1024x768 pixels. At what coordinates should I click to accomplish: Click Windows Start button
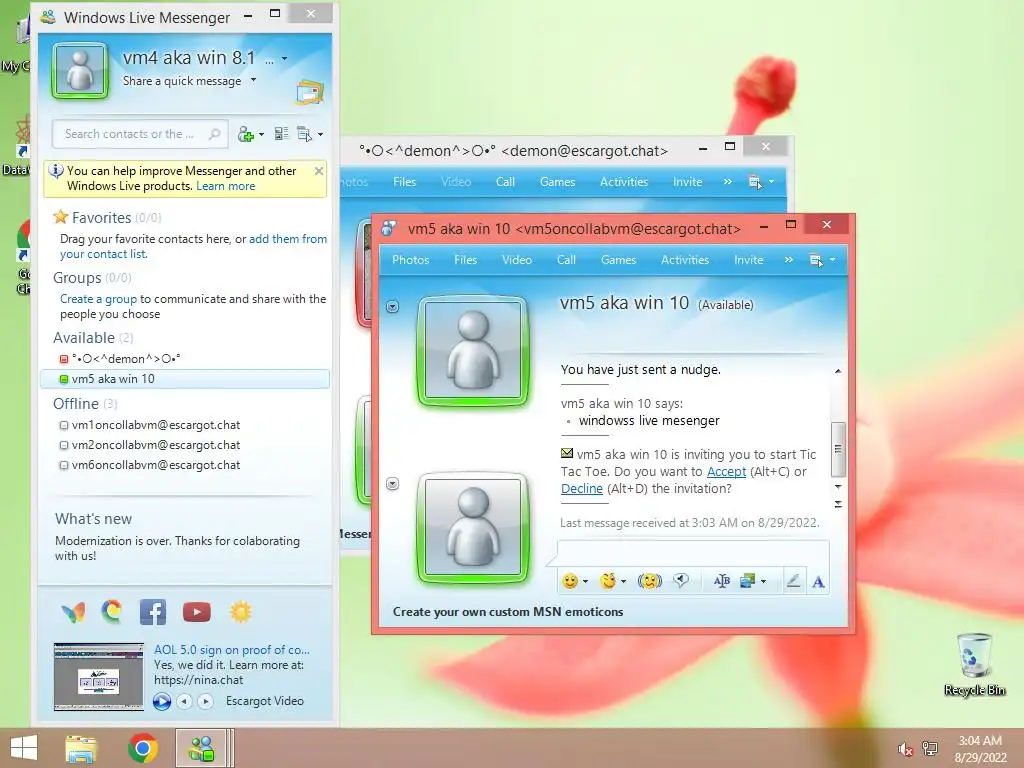click(24, 748)
